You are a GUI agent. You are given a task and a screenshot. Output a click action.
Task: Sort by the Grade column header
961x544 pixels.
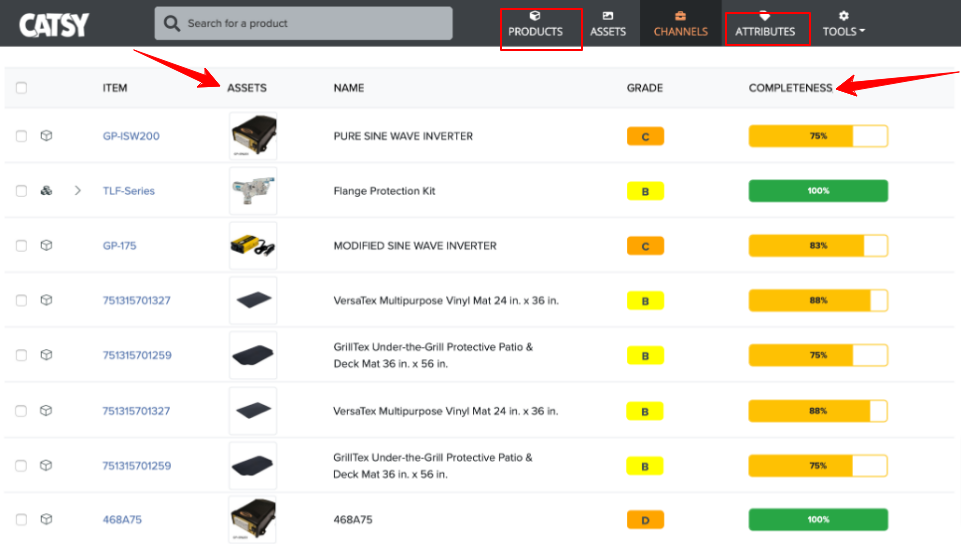point(645,88)
